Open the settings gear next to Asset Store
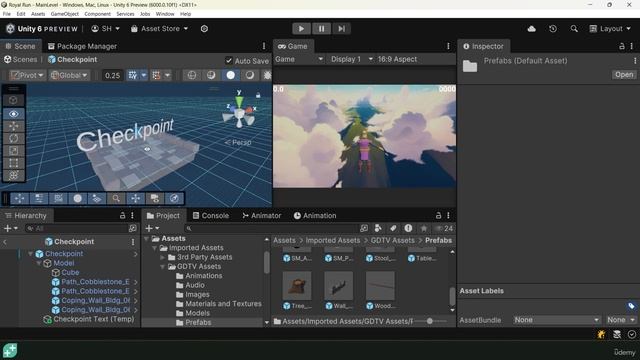640x360 pixels. pyautogui.click(x=204, y=29)
